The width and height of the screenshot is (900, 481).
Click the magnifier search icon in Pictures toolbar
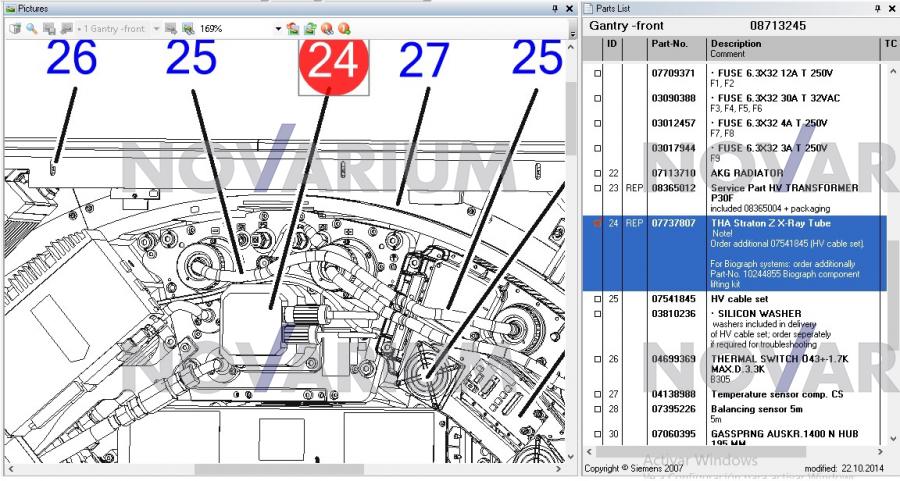click(x=33, y=29)
